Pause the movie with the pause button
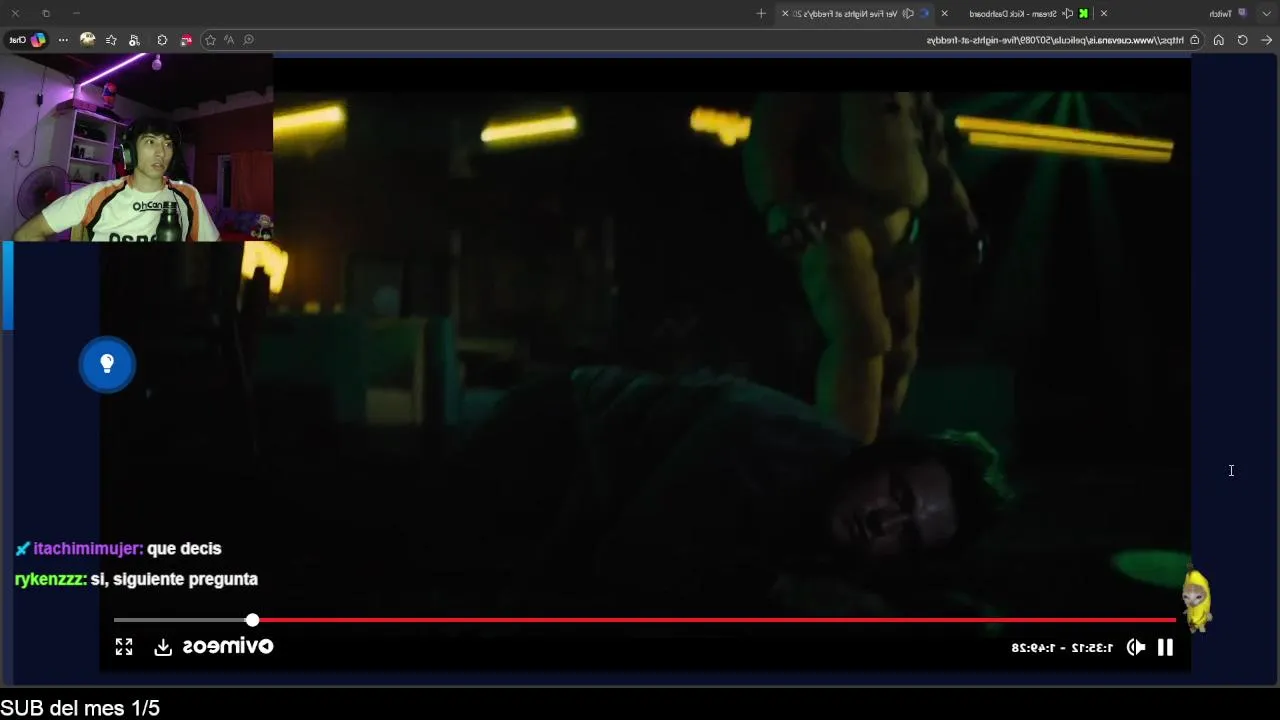Viewport: 1280px width, 720px height. point(1165,647)
